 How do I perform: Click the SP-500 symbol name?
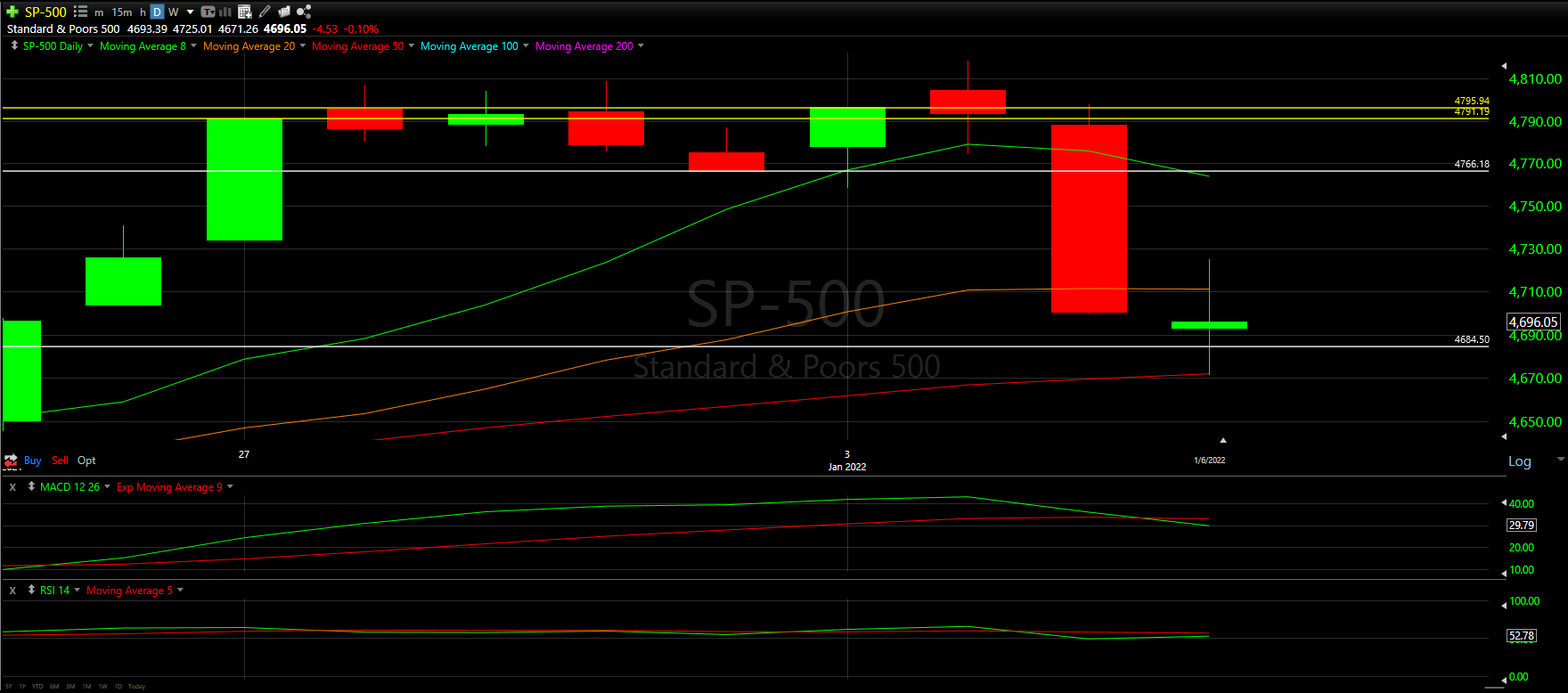(45, 12)
